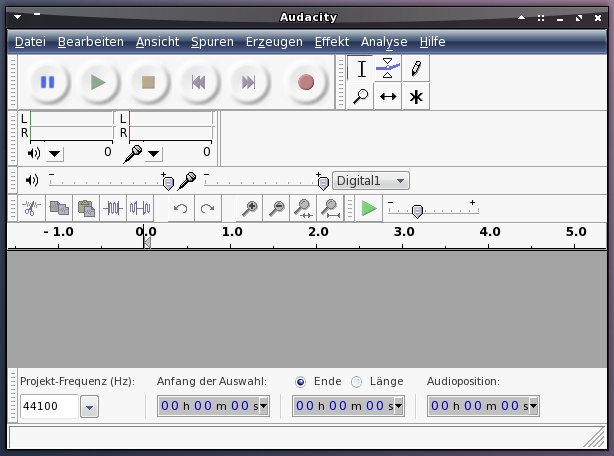This screenshot has width=614, height=456.
Task: Select the Time Shift arrow tool
Action: coord(388,96)
